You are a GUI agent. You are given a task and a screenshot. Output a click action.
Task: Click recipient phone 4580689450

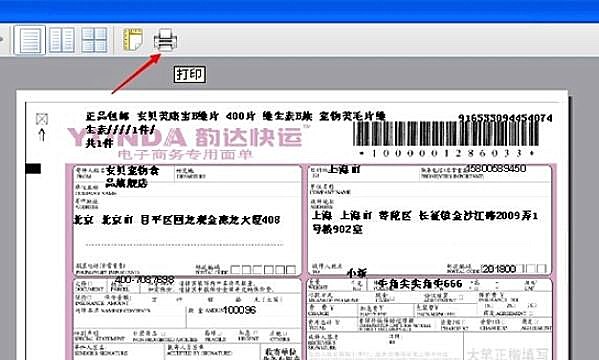pyautogui.click(x=496, y=169)
